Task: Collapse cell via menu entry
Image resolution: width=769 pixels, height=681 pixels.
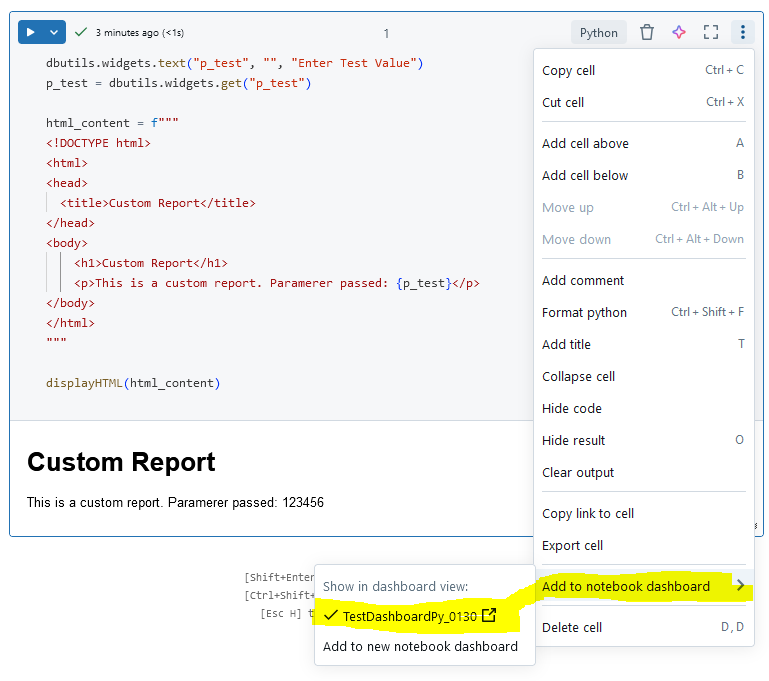Action: (x=578, y=376)
